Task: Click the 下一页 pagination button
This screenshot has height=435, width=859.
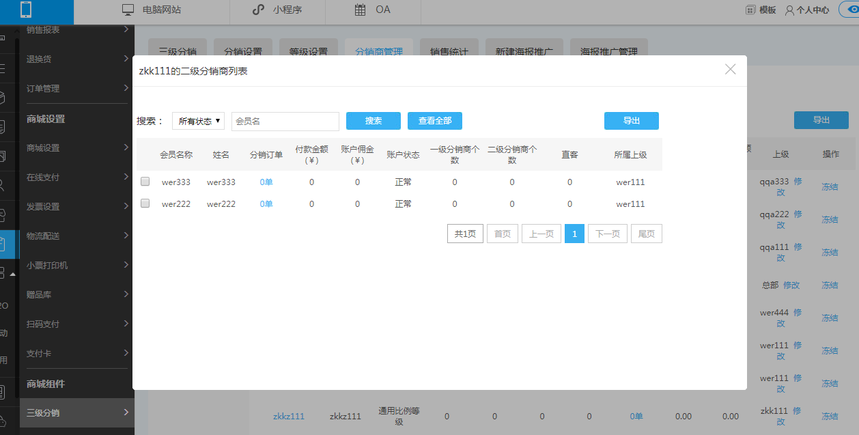Action: pyautogui.click(x=608, y=234)
